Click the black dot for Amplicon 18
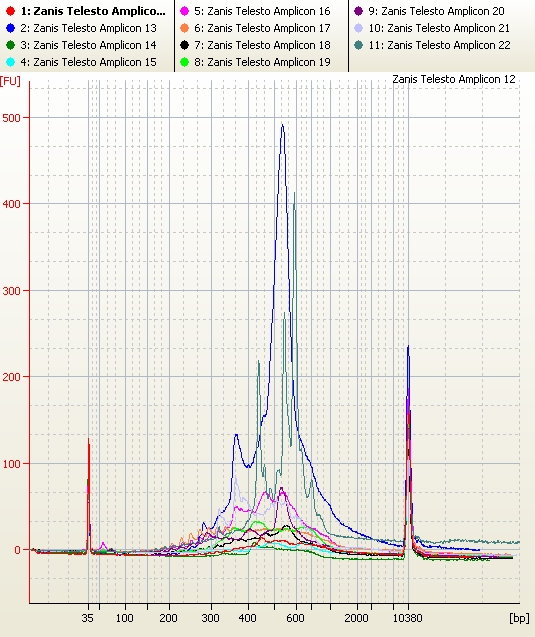 pyautogui.click(x=184, y=45)
